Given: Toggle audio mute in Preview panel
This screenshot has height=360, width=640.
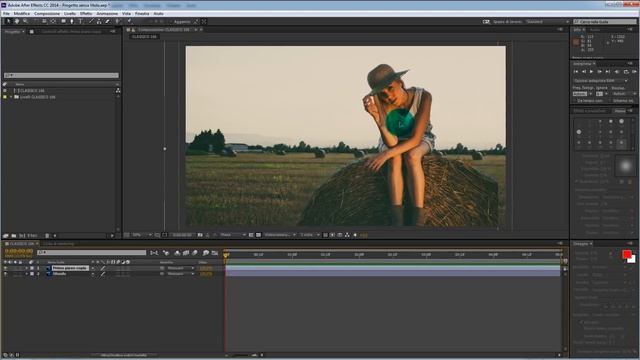Looking at the screenshot, I should pos(617,71).
